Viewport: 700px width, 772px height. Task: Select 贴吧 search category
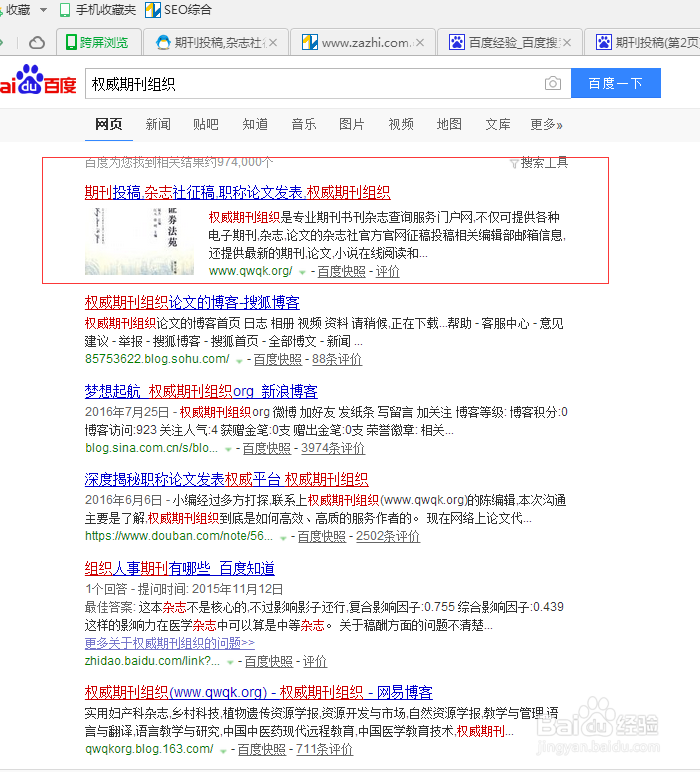click(206, 124)
